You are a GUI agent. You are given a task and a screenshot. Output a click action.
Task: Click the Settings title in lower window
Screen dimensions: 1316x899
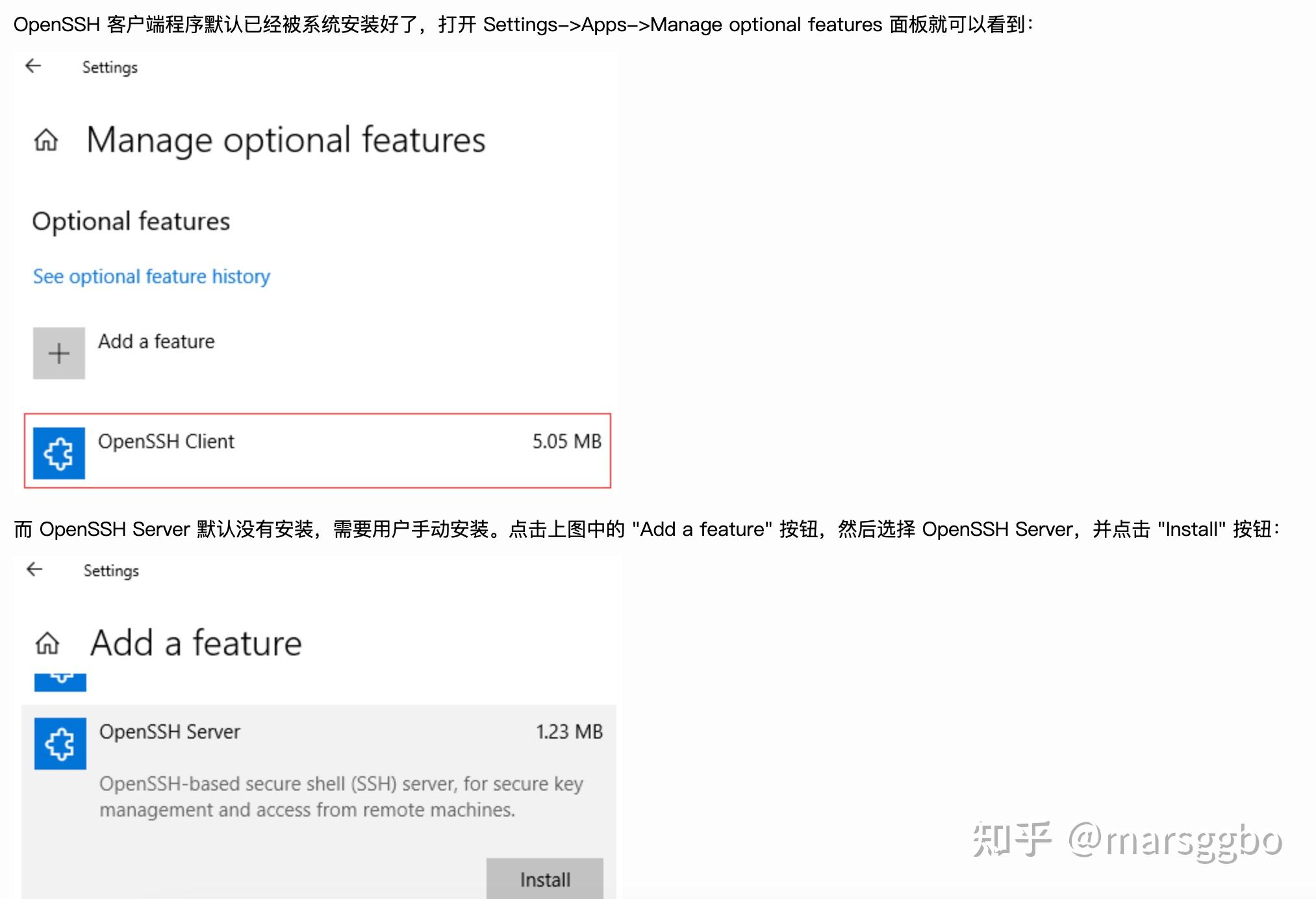click(111, 571)
